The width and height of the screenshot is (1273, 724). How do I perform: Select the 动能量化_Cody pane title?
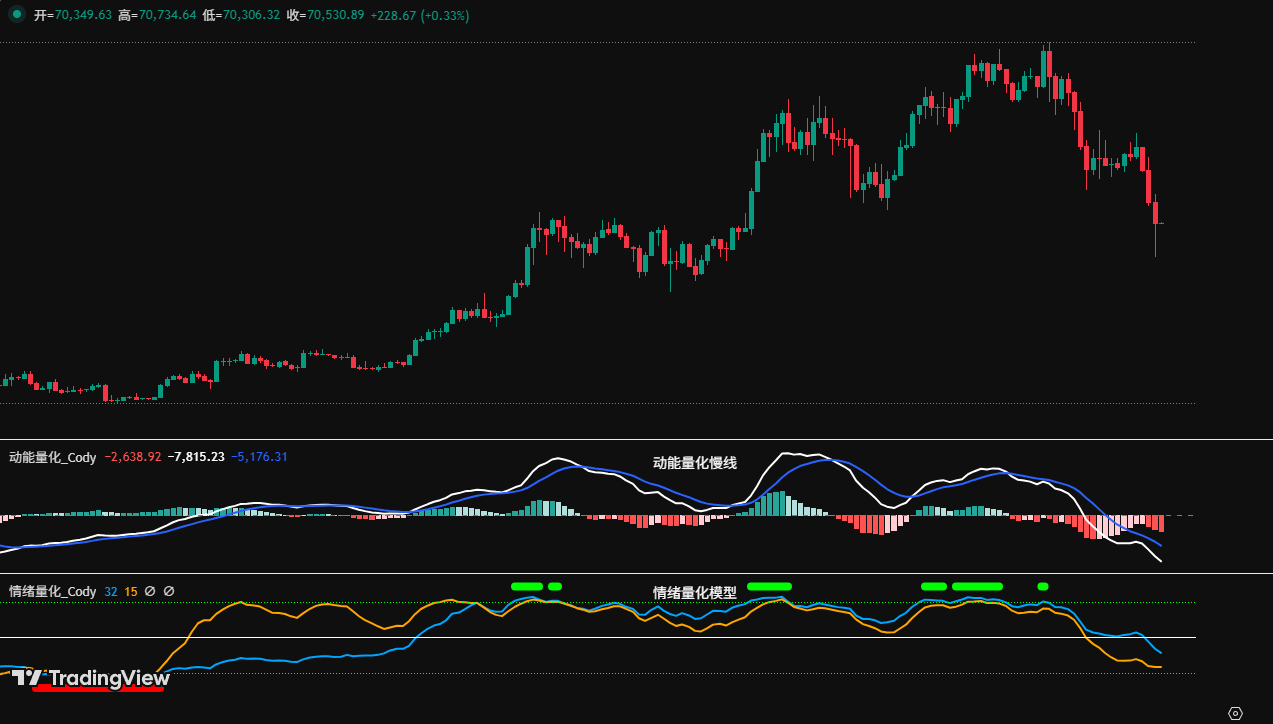tap(50, 457)
